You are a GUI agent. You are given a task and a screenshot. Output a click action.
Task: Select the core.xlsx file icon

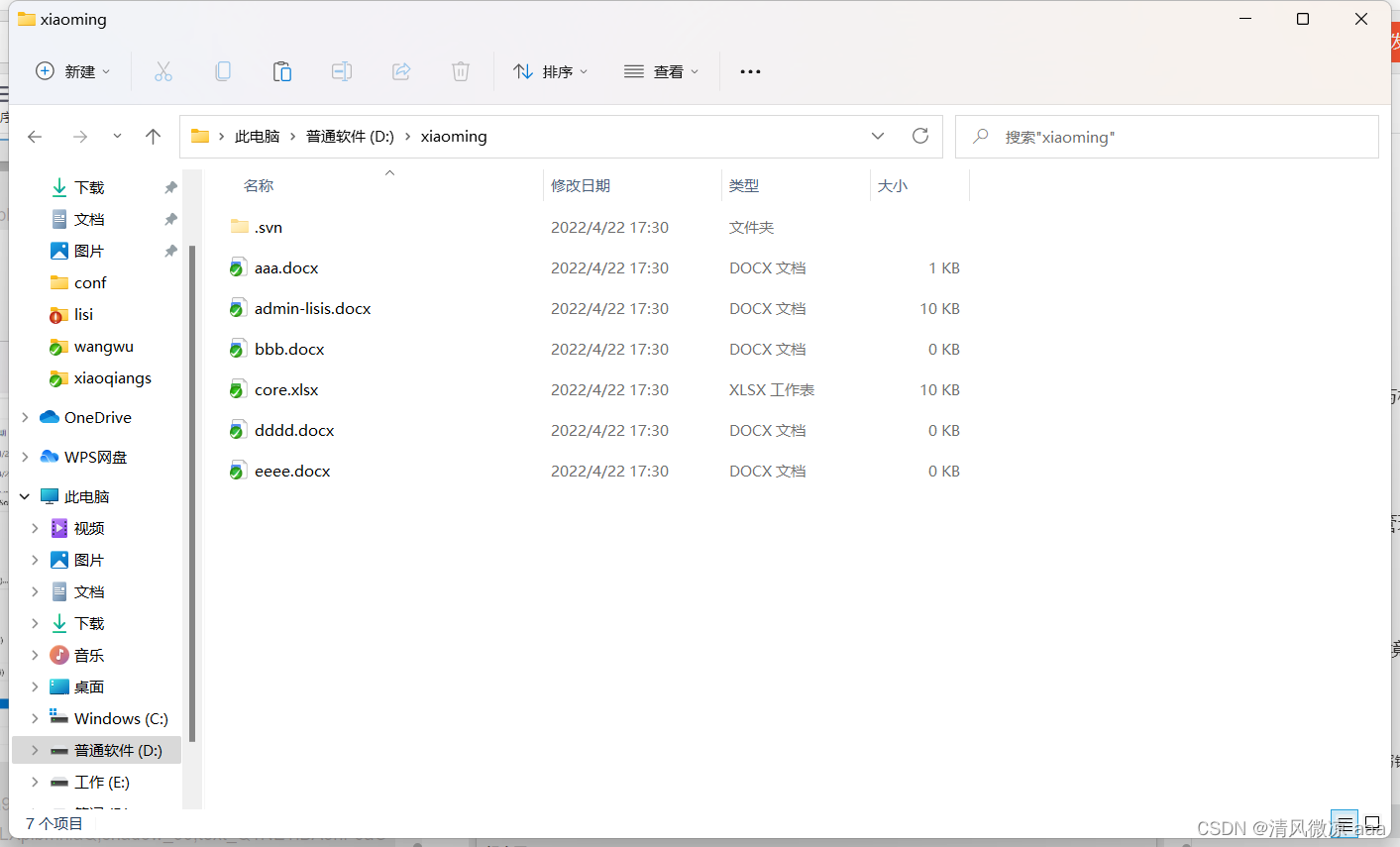(238, 389)
